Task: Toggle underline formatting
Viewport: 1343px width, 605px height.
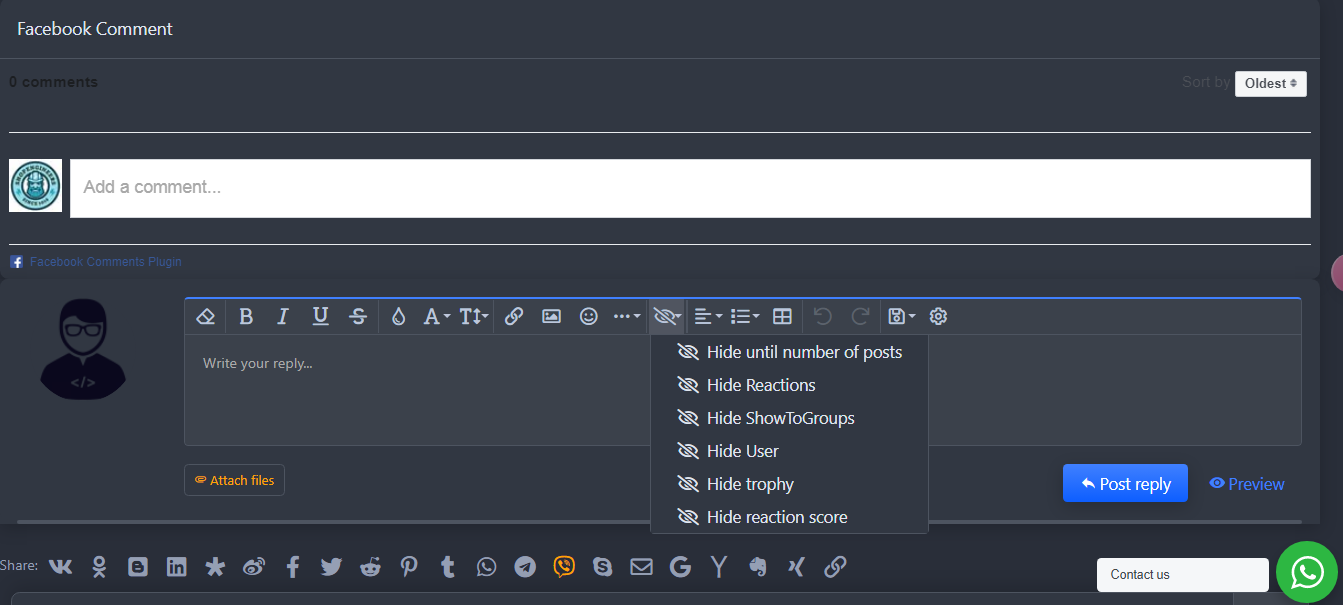Action: coord(320,316)
